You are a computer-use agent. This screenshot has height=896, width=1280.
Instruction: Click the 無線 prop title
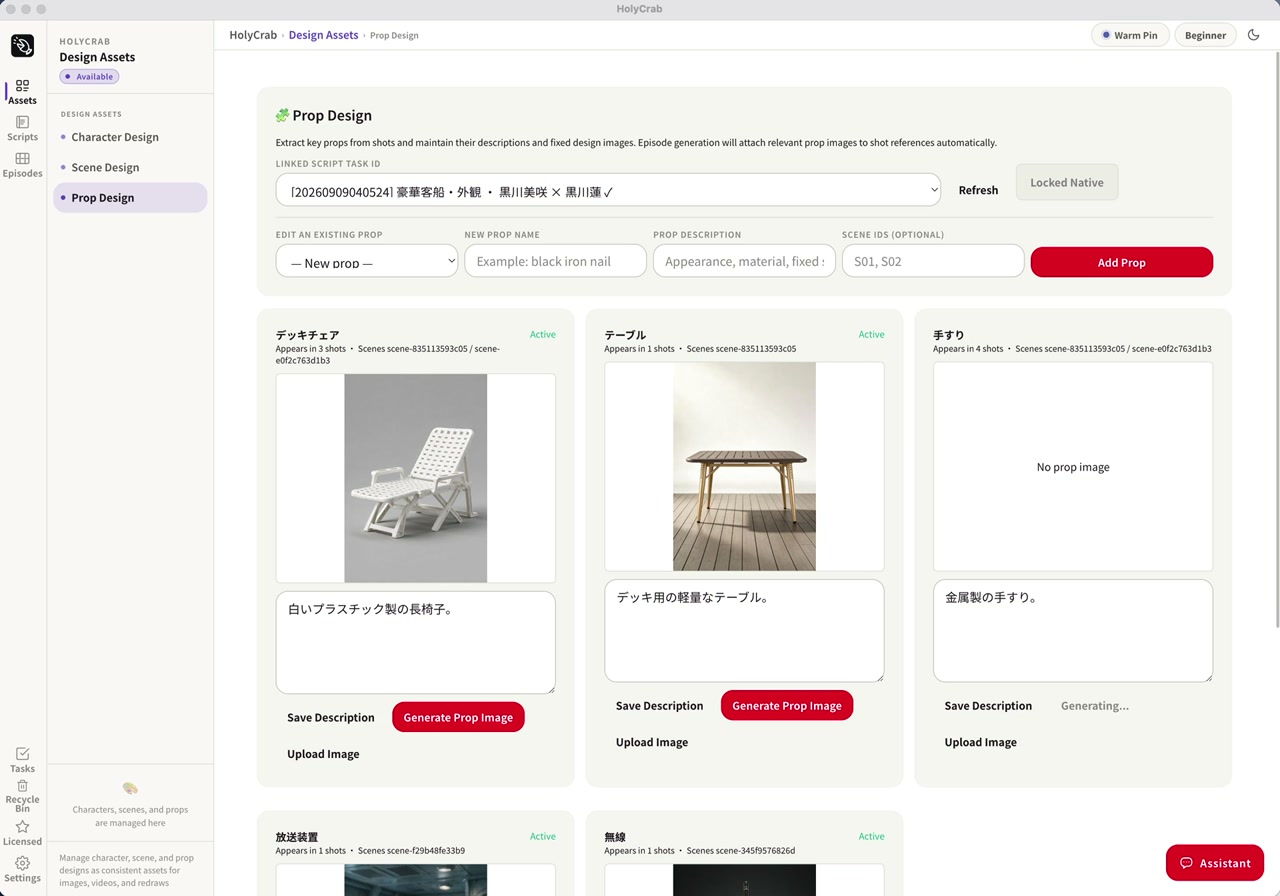click(615, 837)
